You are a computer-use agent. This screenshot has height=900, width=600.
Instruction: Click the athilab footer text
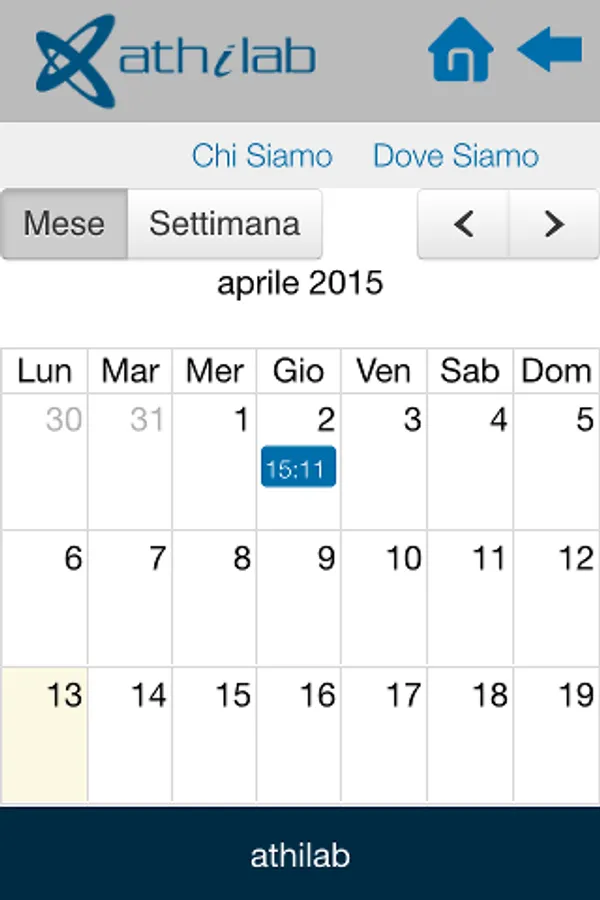300,856
